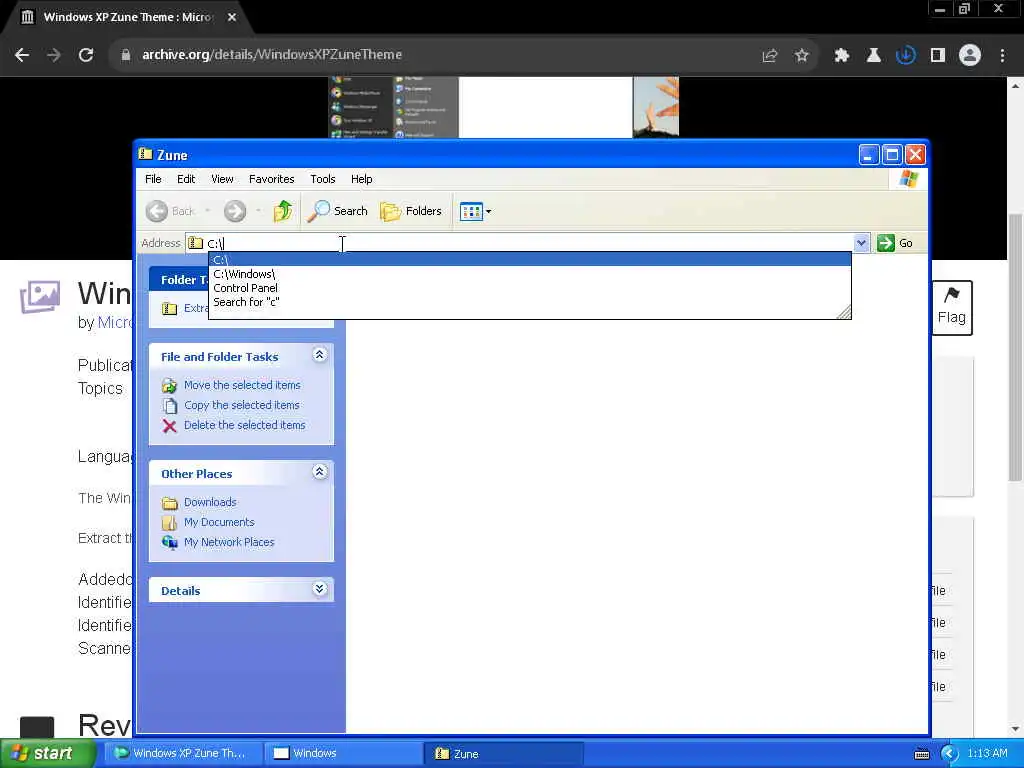Open the Favorites menu
1024x768 pixels.
(272, 179)
